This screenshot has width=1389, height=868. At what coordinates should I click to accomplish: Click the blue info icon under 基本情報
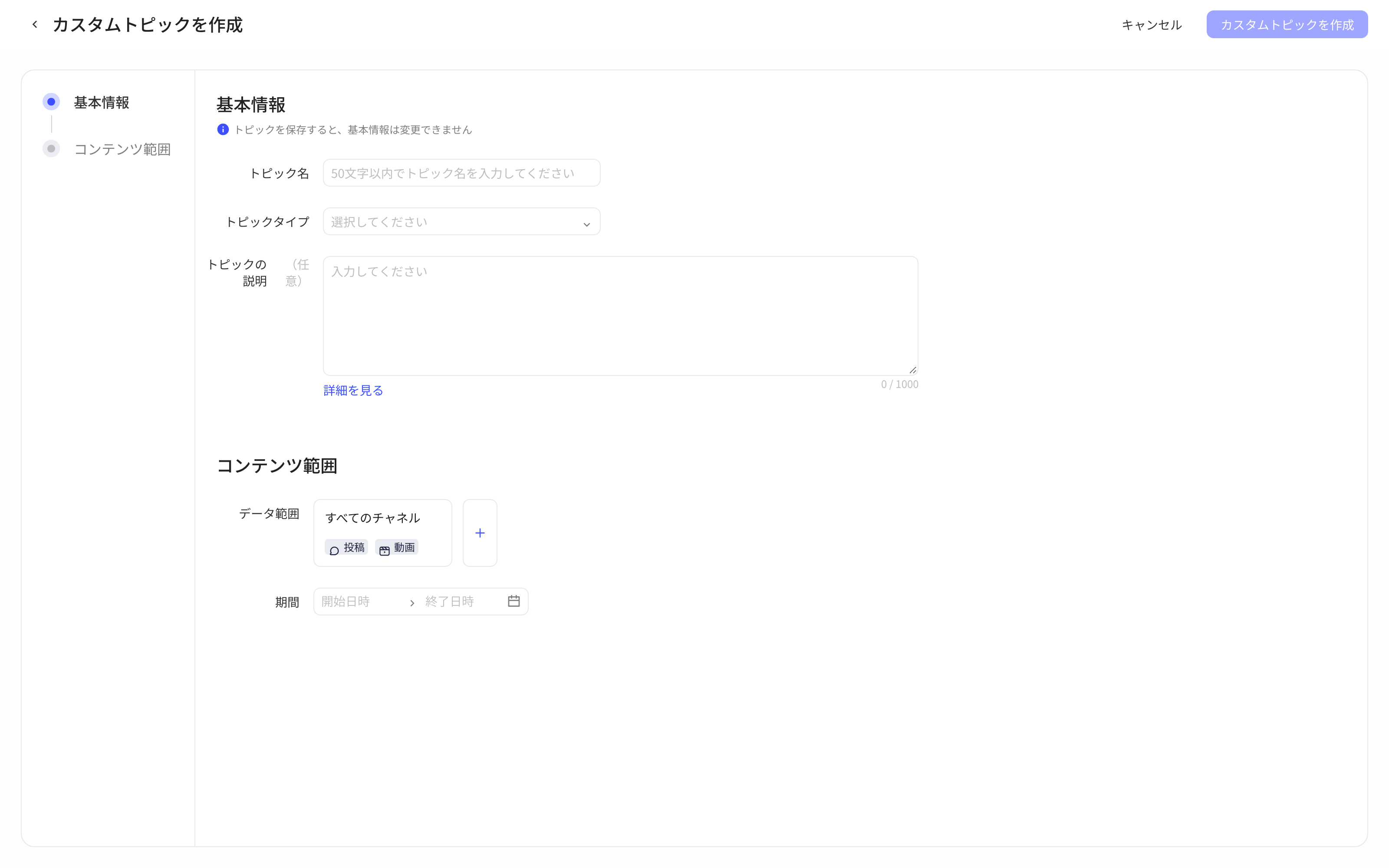pyautogui.click(x=223, y=130)
